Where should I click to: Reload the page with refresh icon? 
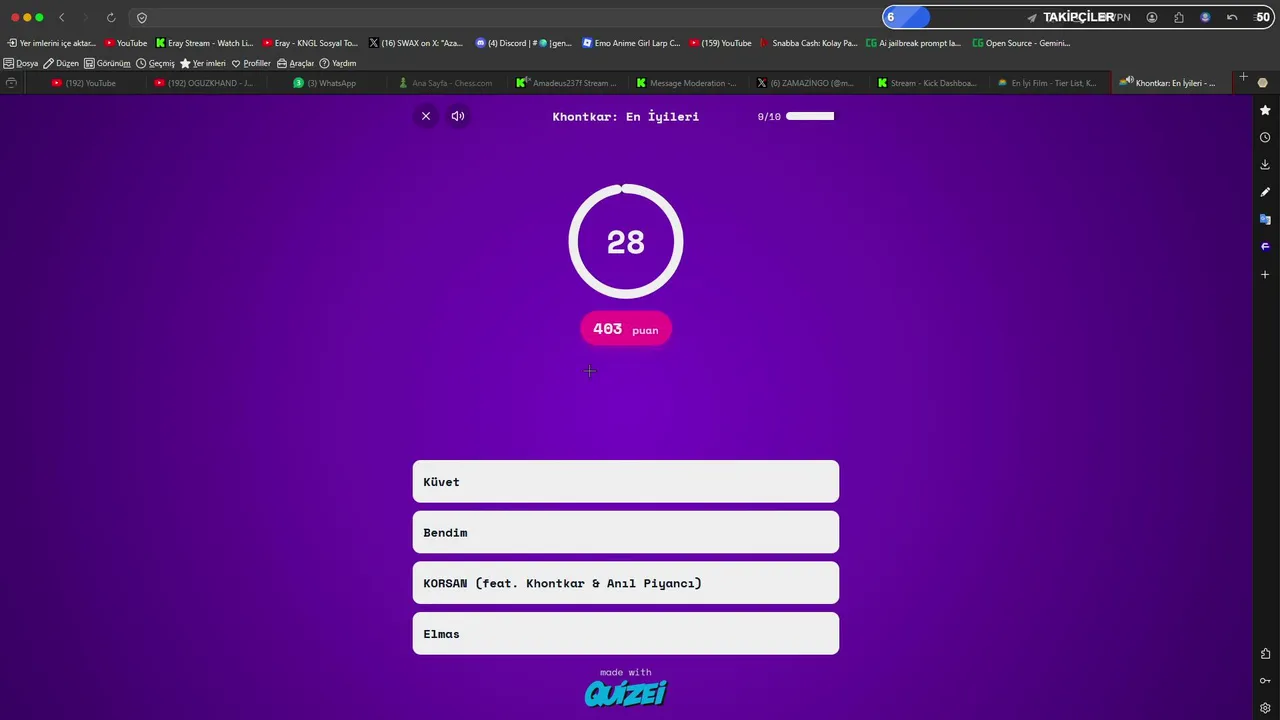[111, 17]
